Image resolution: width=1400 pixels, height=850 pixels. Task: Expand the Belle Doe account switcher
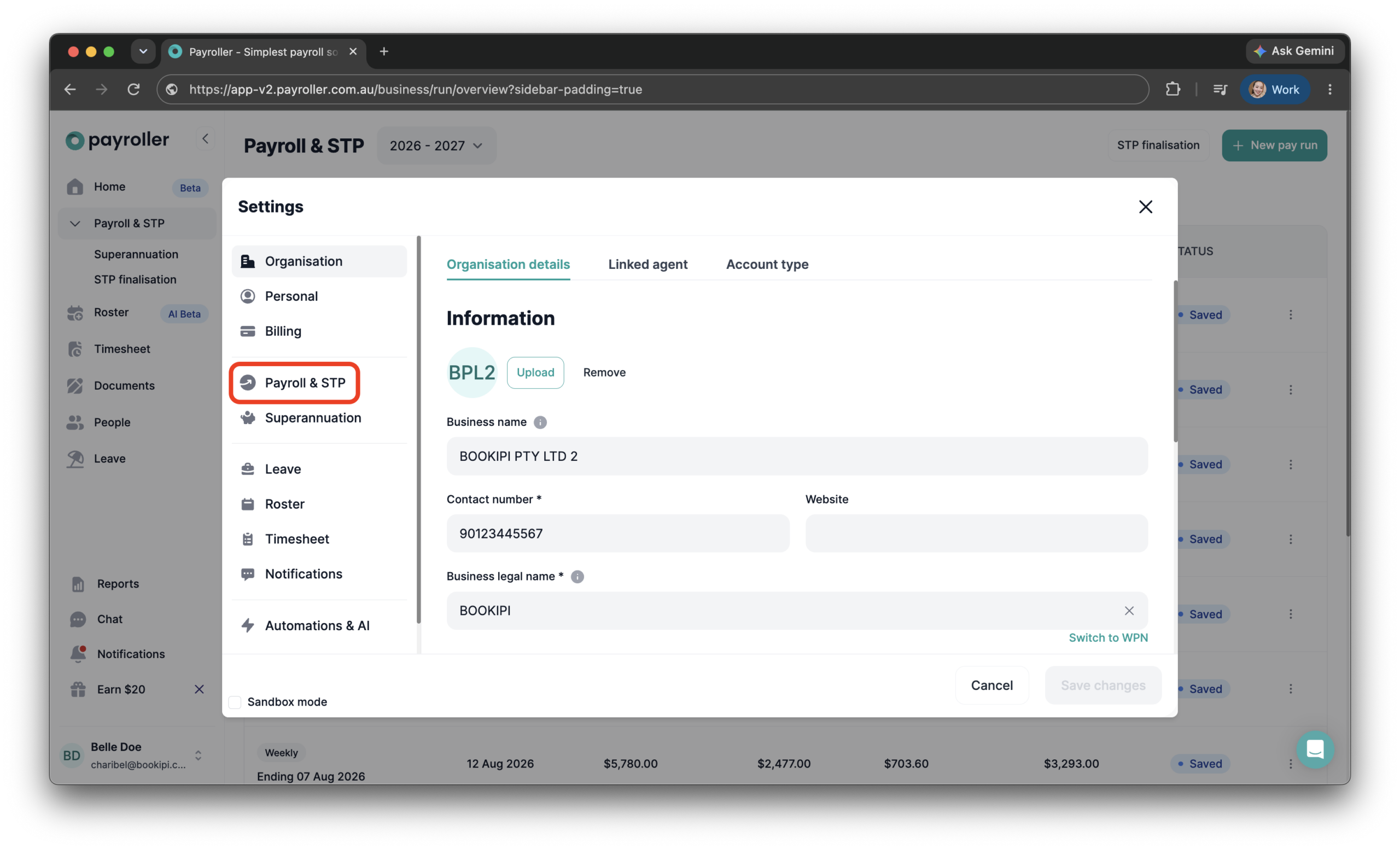(x=199, y=756)
